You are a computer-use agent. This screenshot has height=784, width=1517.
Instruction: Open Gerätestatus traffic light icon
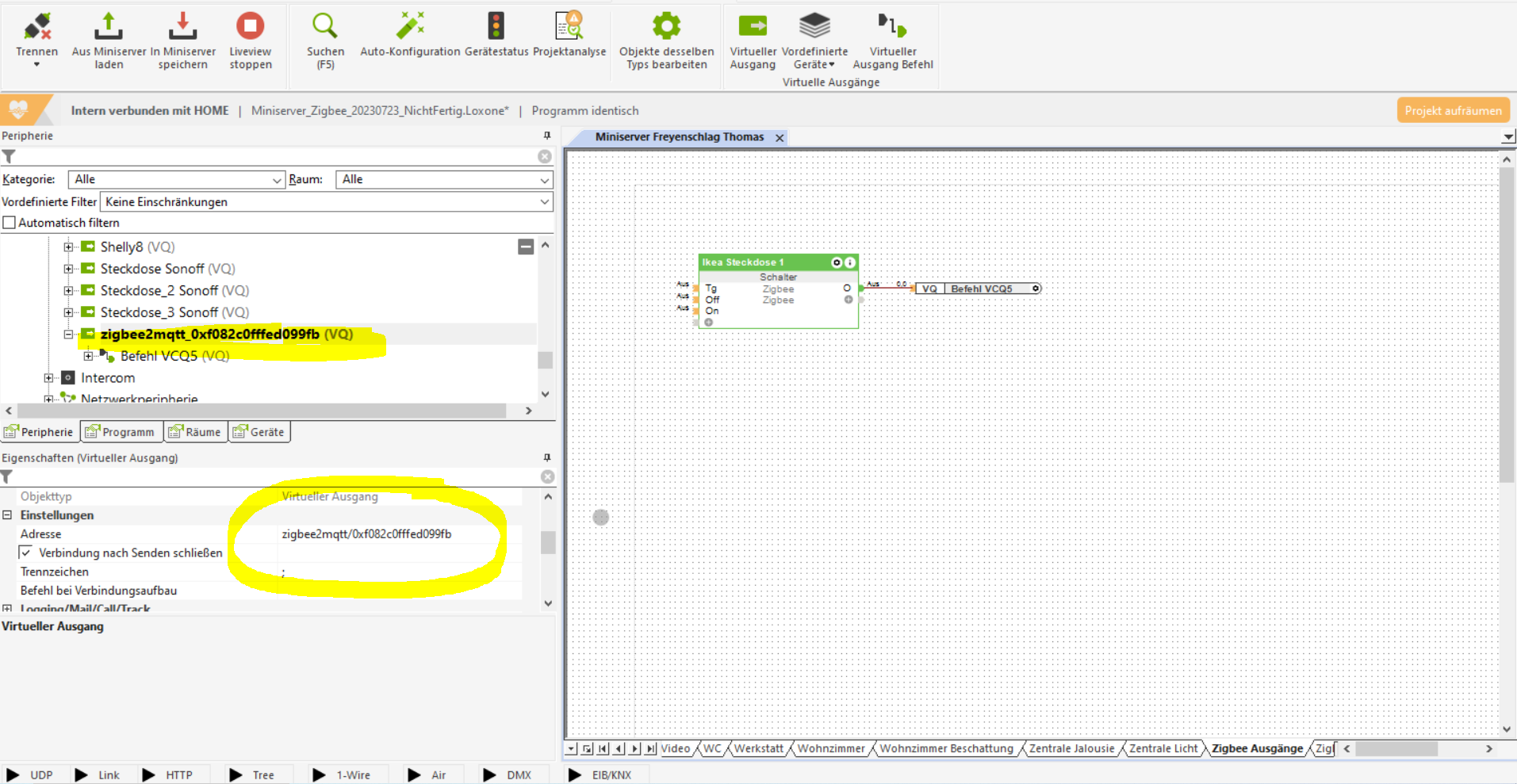496,27
